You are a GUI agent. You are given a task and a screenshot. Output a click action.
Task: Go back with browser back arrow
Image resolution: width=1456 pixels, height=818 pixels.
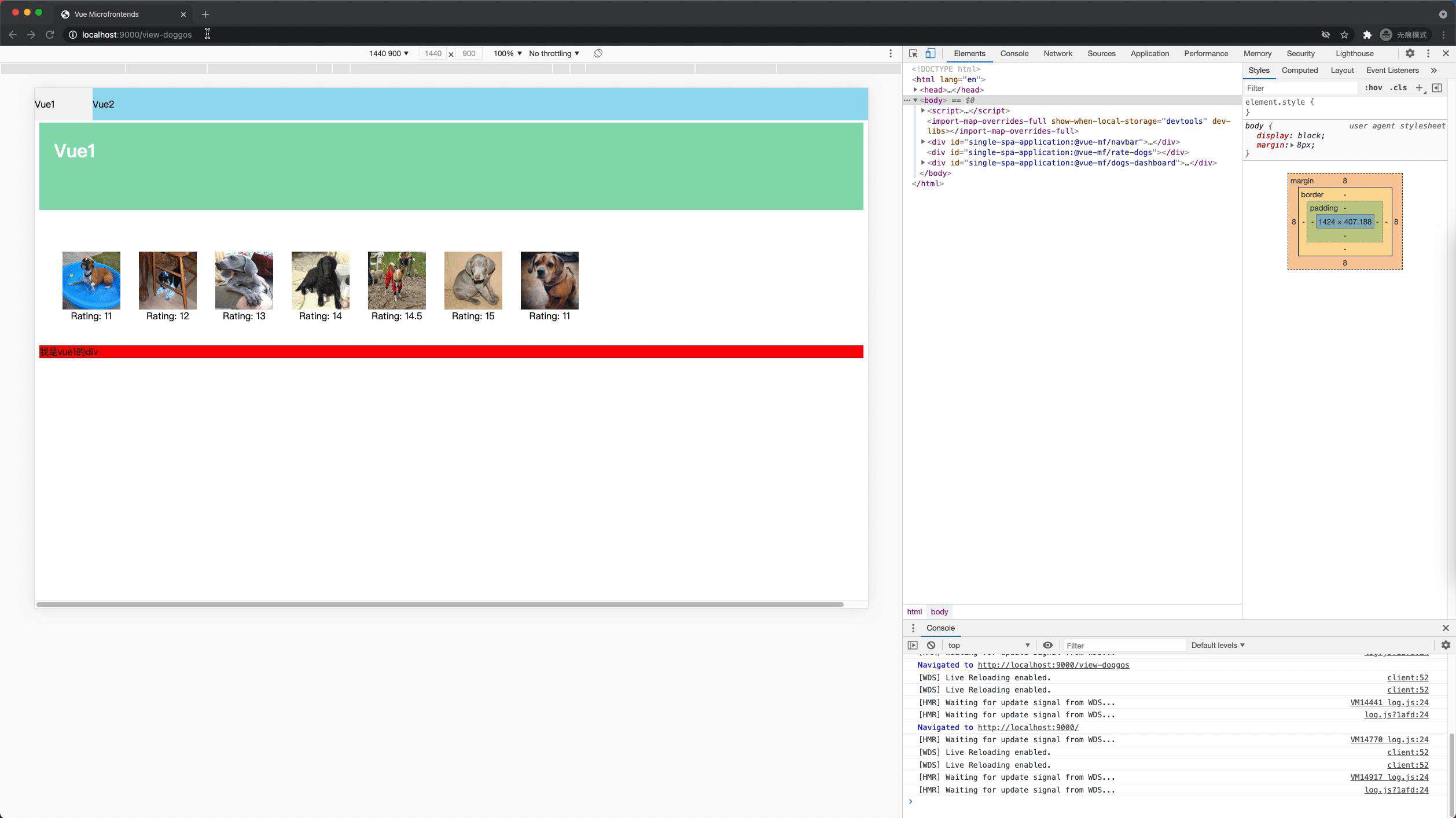(x=13, y=35)
